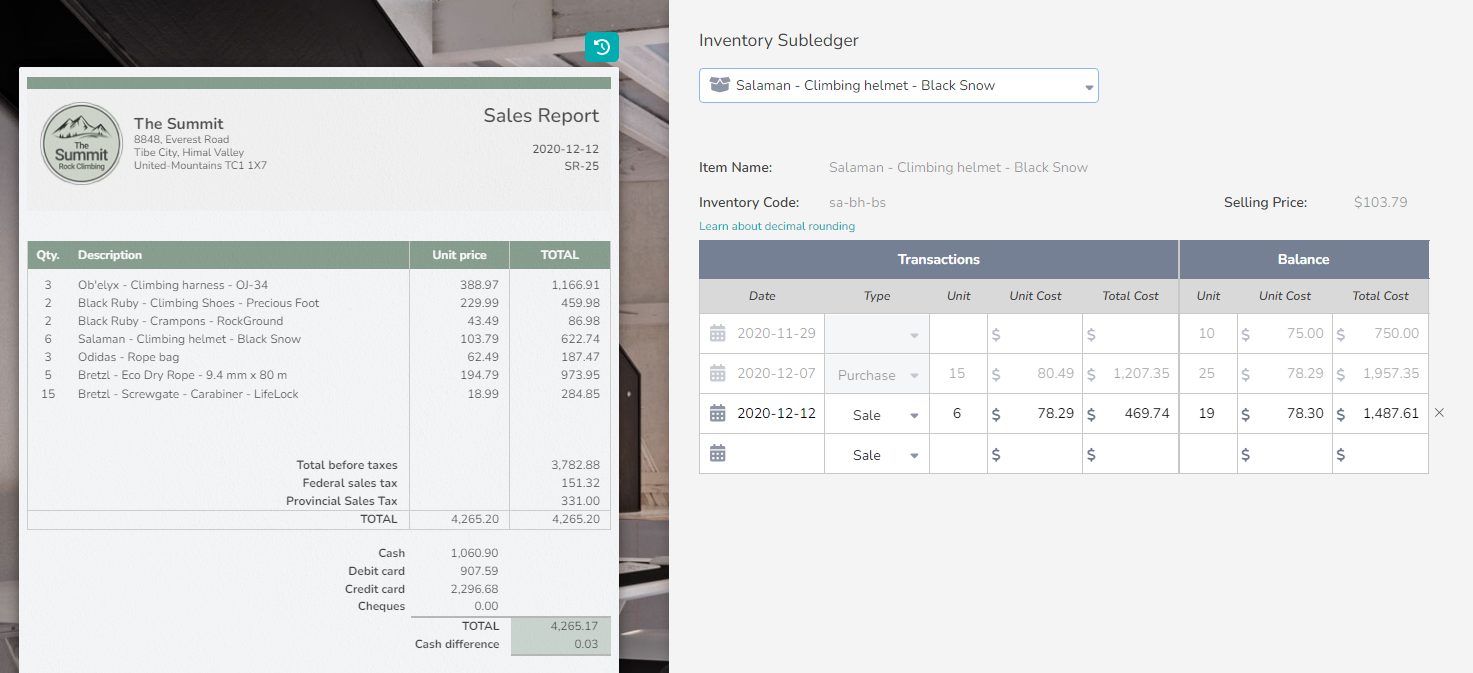Click report number SR-25
1473x673 pixels.
[x=582, y=166]
